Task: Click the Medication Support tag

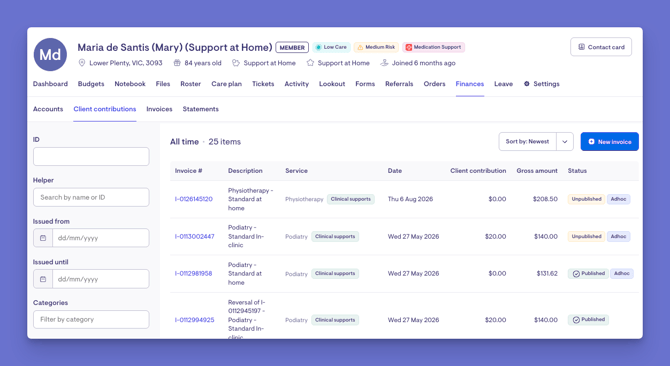Action: coord(433,47)
